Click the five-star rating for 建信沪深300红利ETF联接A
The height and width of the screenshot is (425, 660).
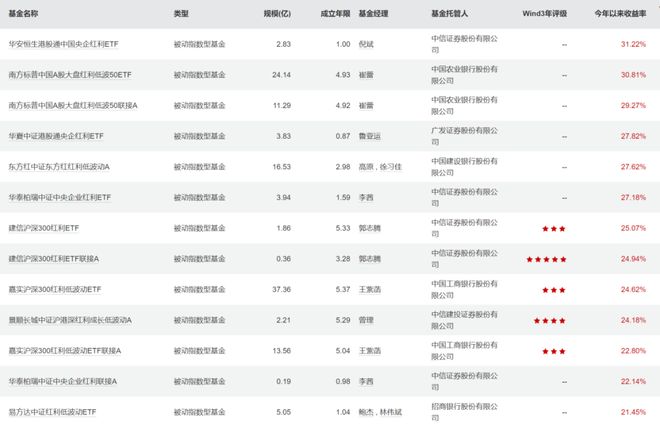(x=553, y=259)
